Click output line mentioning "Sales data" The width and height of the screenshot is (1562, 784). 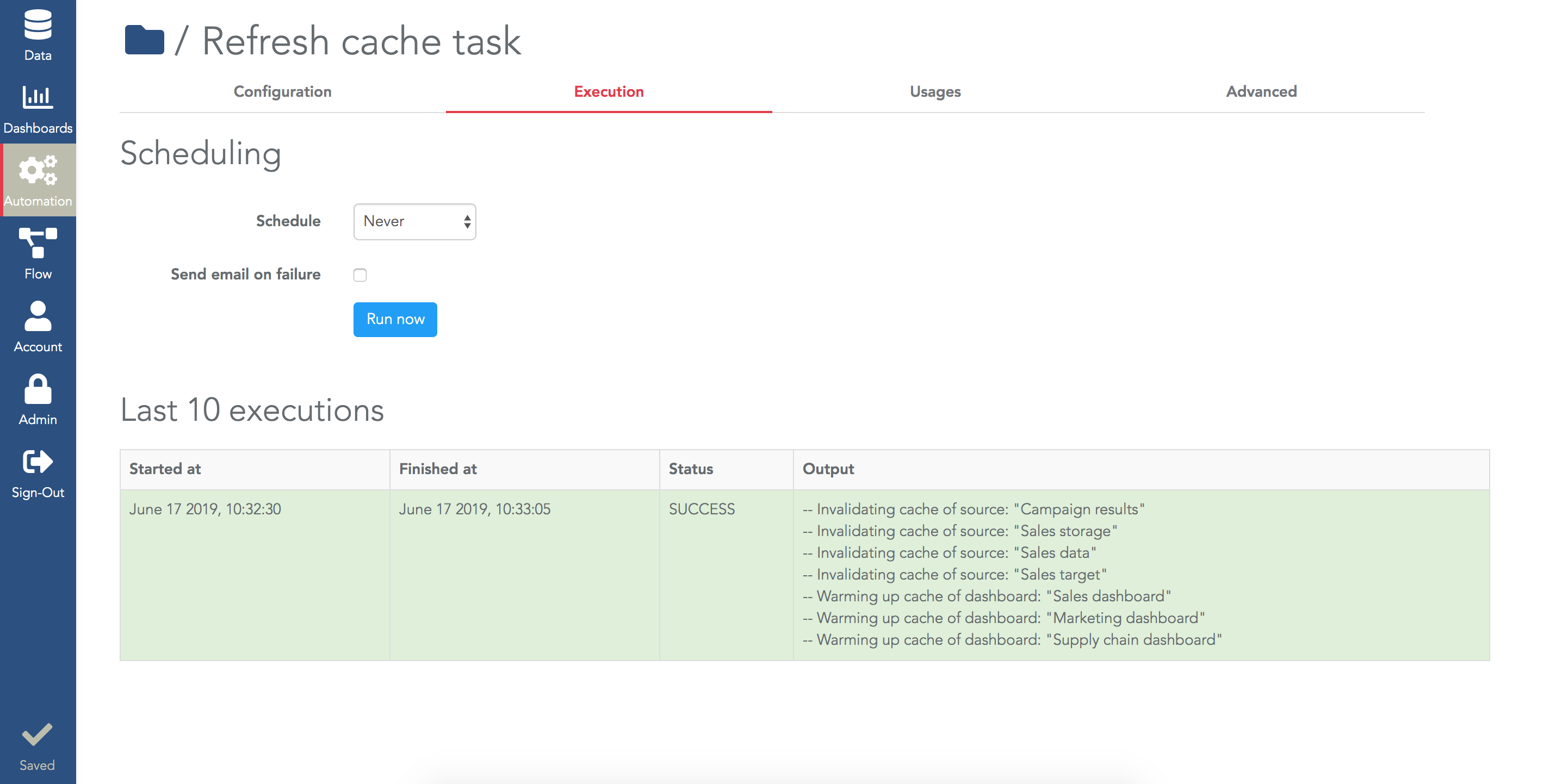click(950, 553)
